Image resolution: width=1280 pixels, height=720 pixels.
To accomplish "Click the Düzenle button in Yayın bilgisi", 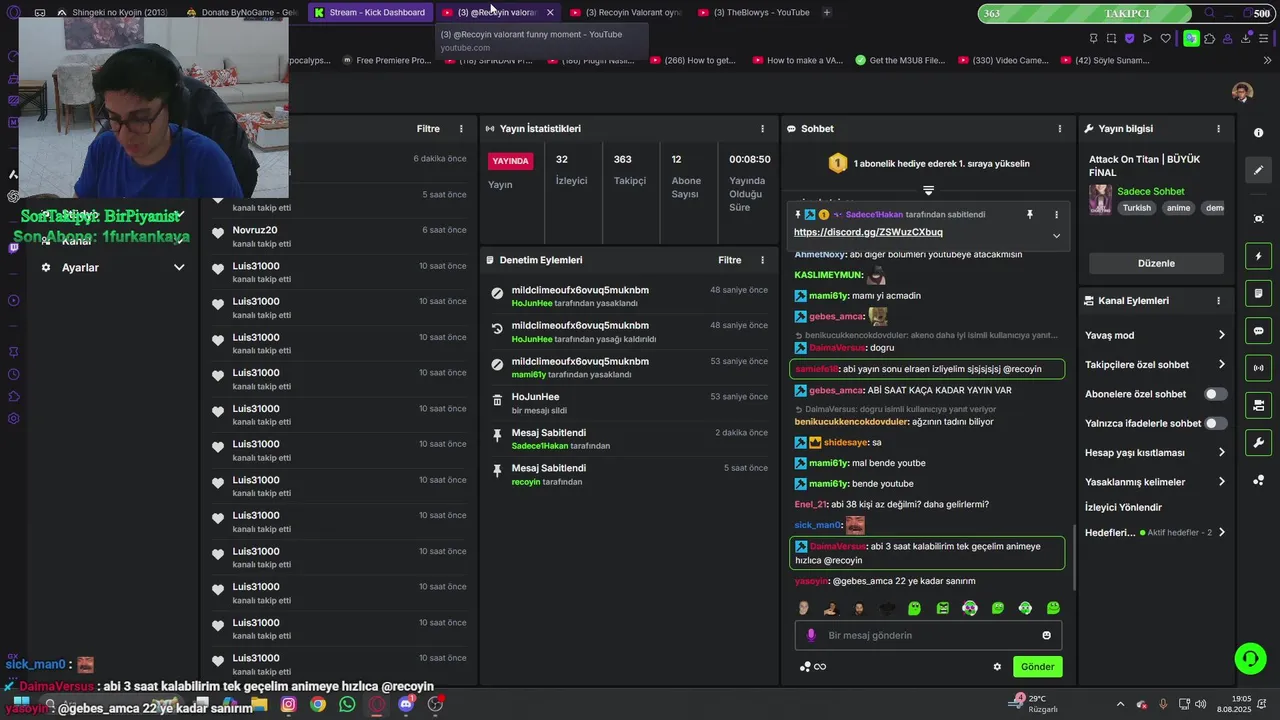I will [x=1156, y=263].
